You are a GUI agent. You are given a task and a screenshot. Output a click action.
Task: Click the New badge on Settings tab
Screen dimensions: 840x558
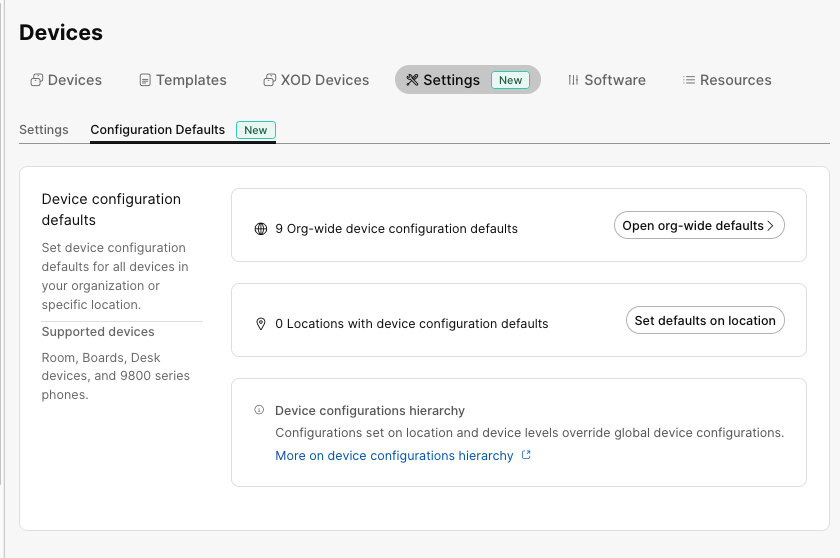(x=510, y=80)
